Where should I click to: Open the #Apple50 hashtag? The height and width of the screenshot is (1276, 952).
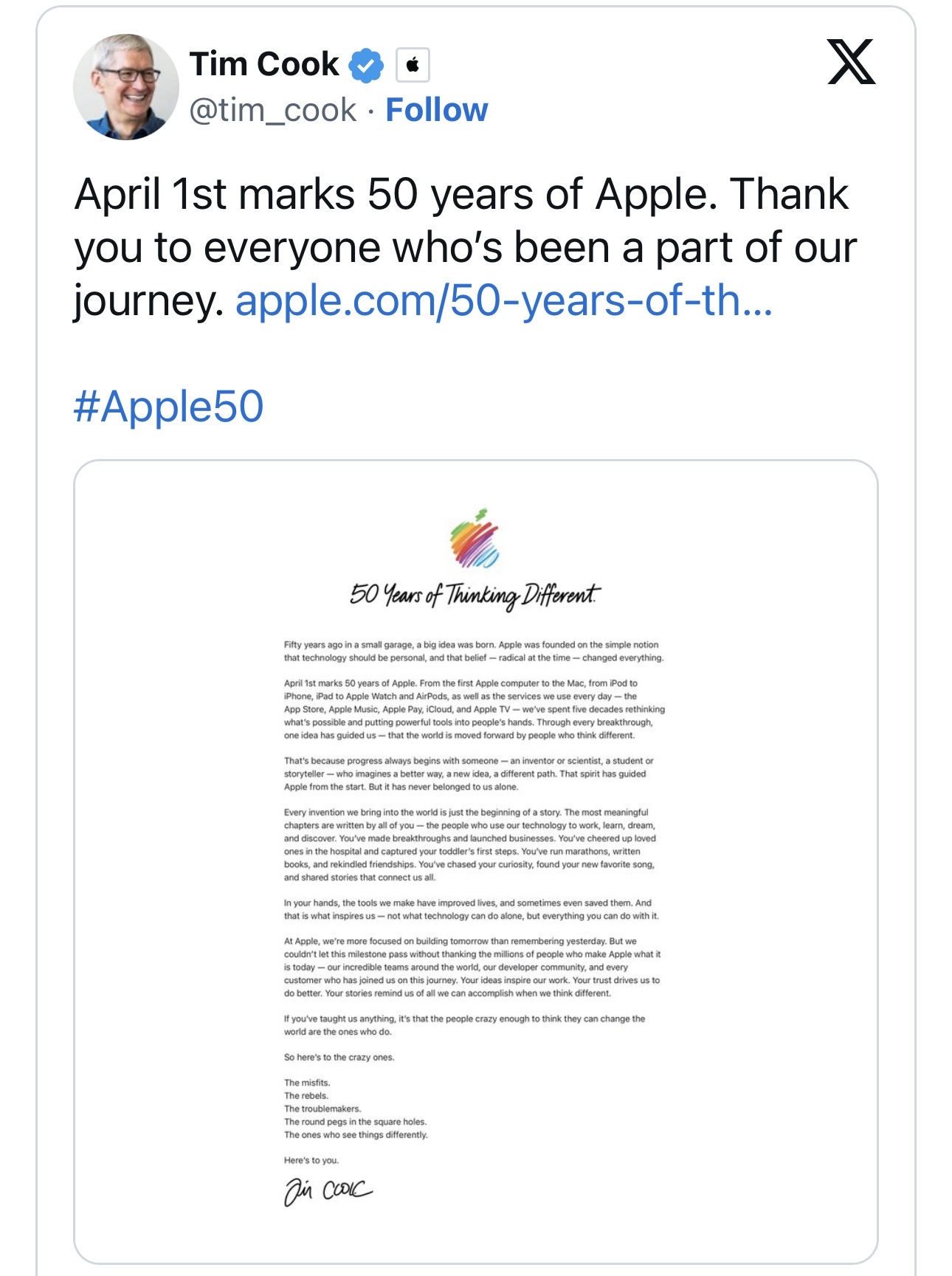click(169, 407)
